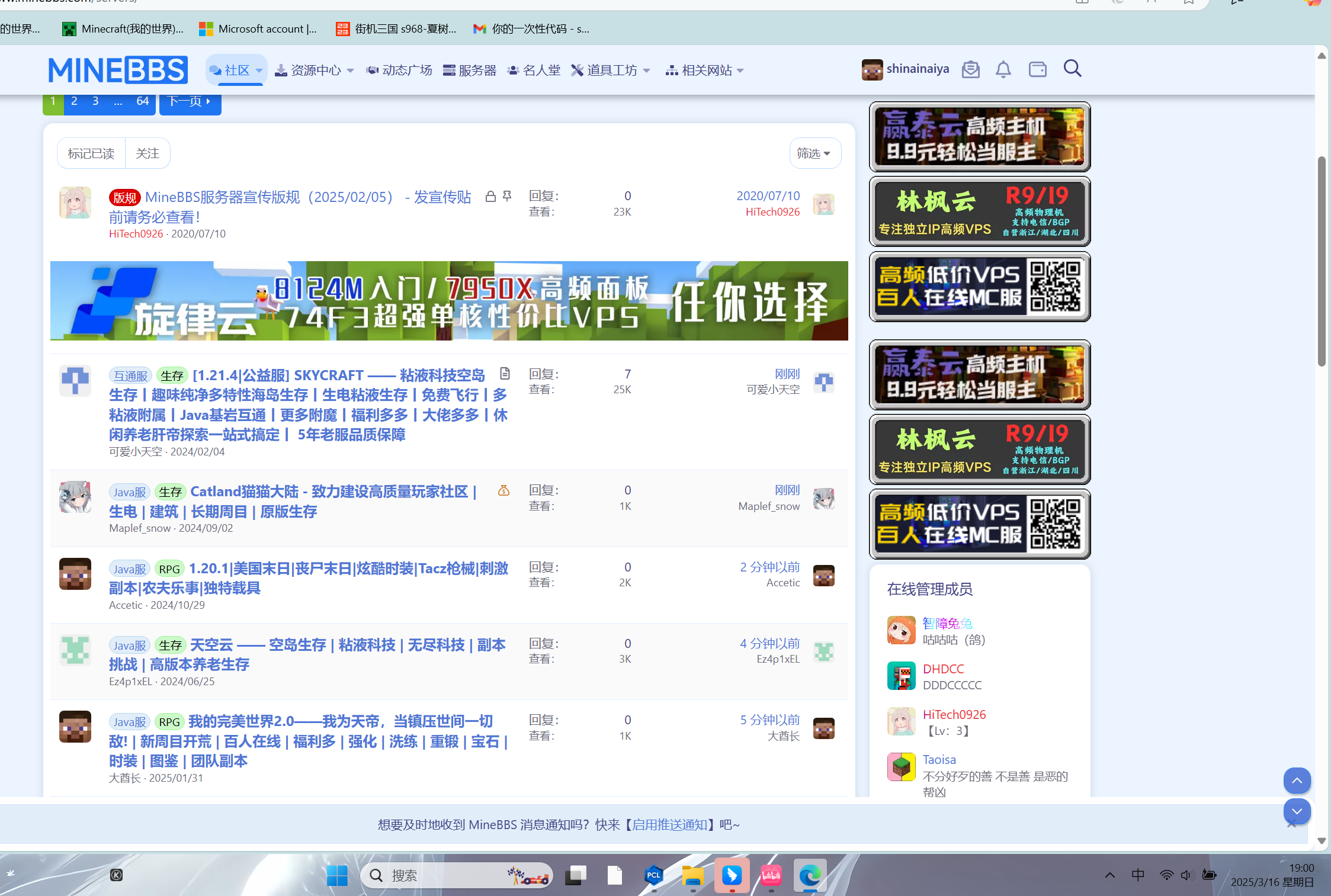Click the volume icon in system tray
The height and width of the screenshot is (896, 1331).
1186,875
